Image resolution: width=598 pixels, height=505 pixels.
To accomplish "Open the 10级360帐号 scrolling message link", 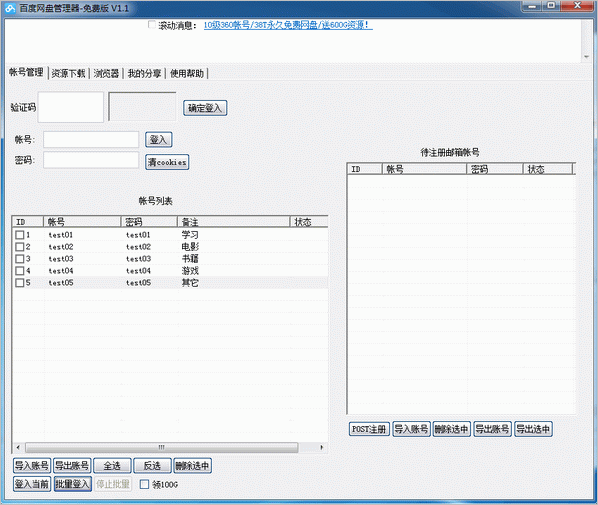I will click(288, 25).
